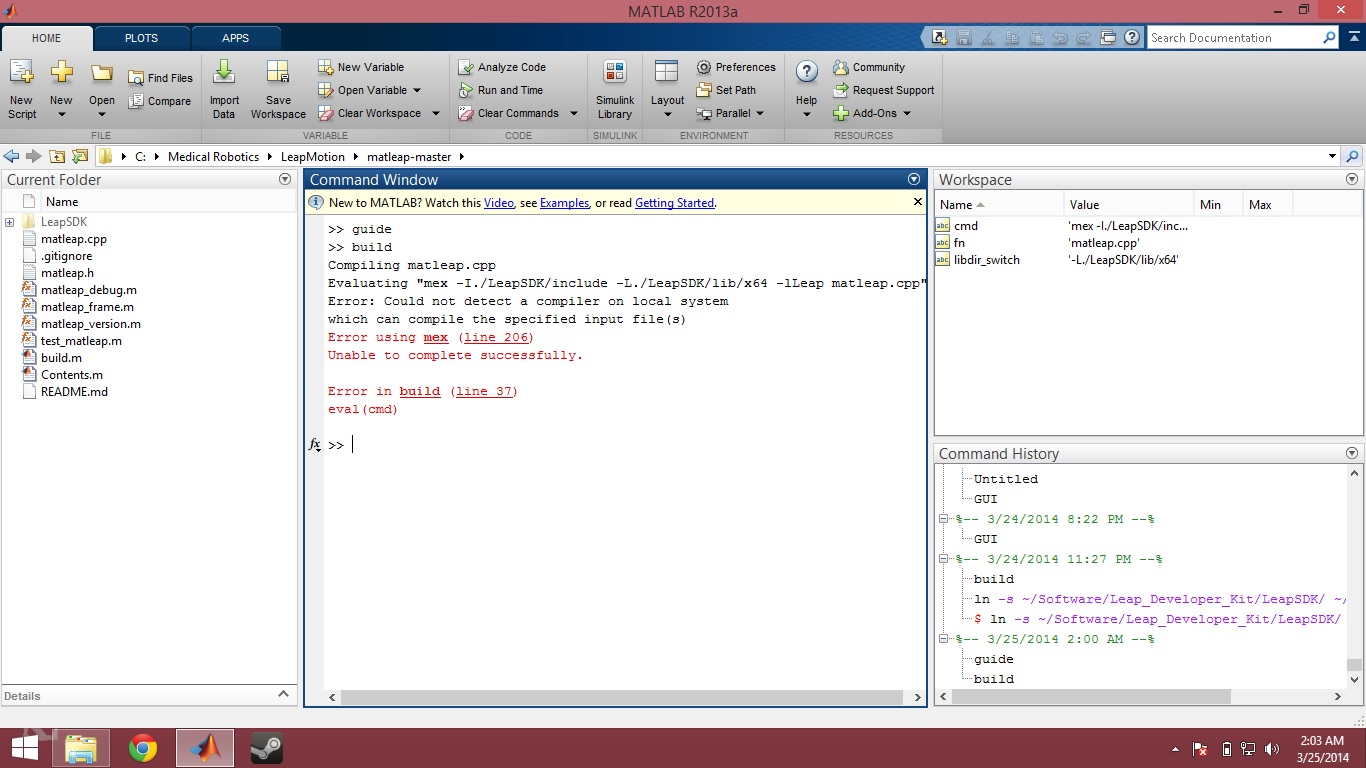
Task: Click the quick access help icon
Action: click(1132, 38)
